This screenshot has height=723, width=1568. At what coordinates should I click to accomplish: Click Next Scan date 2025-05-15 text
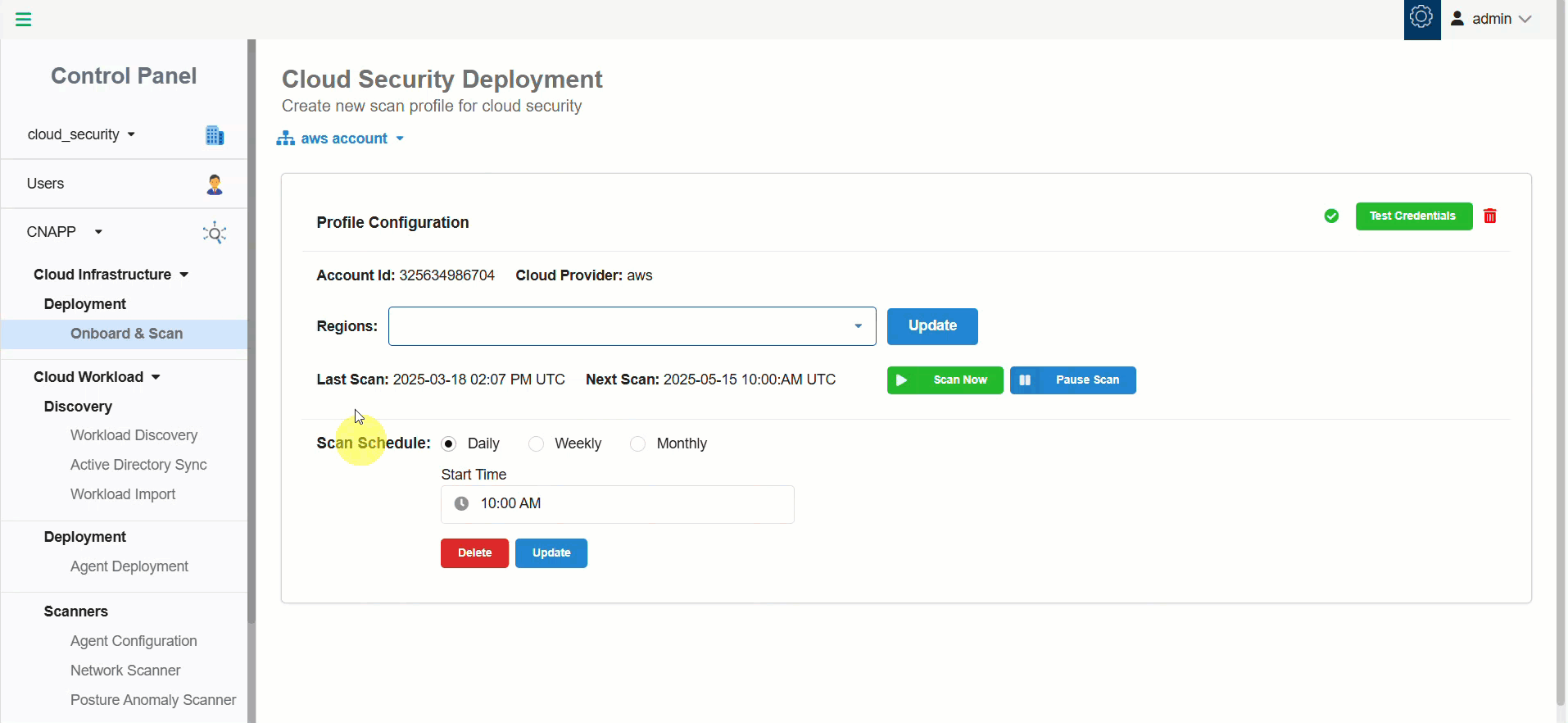click(x=750, y=380)
